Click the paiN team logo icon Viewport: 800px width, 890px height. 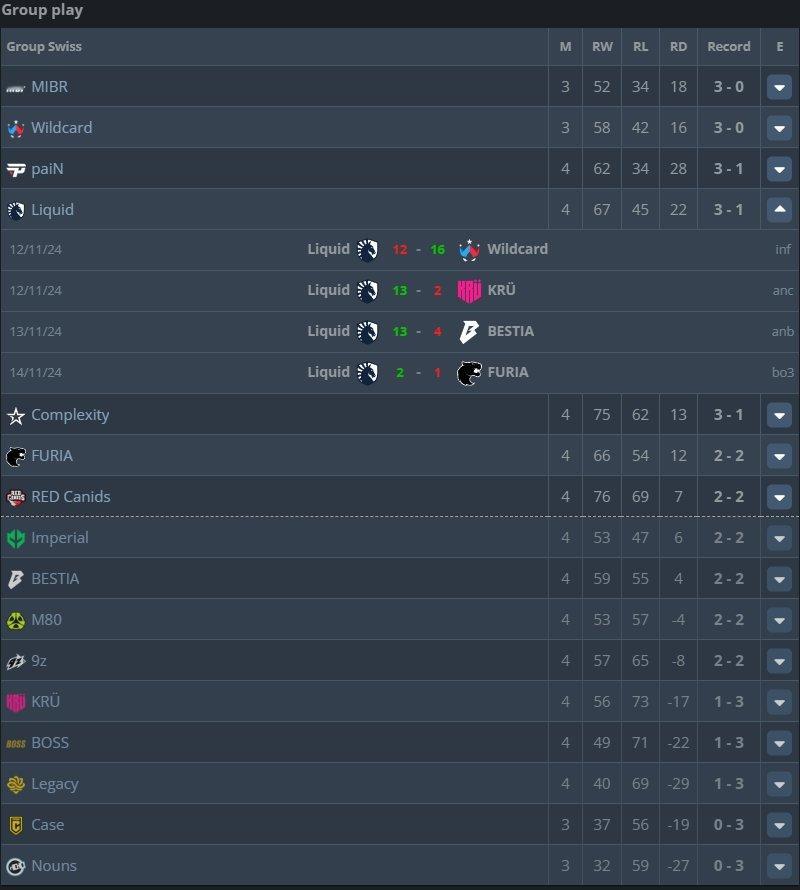click(x=15, y=170)
